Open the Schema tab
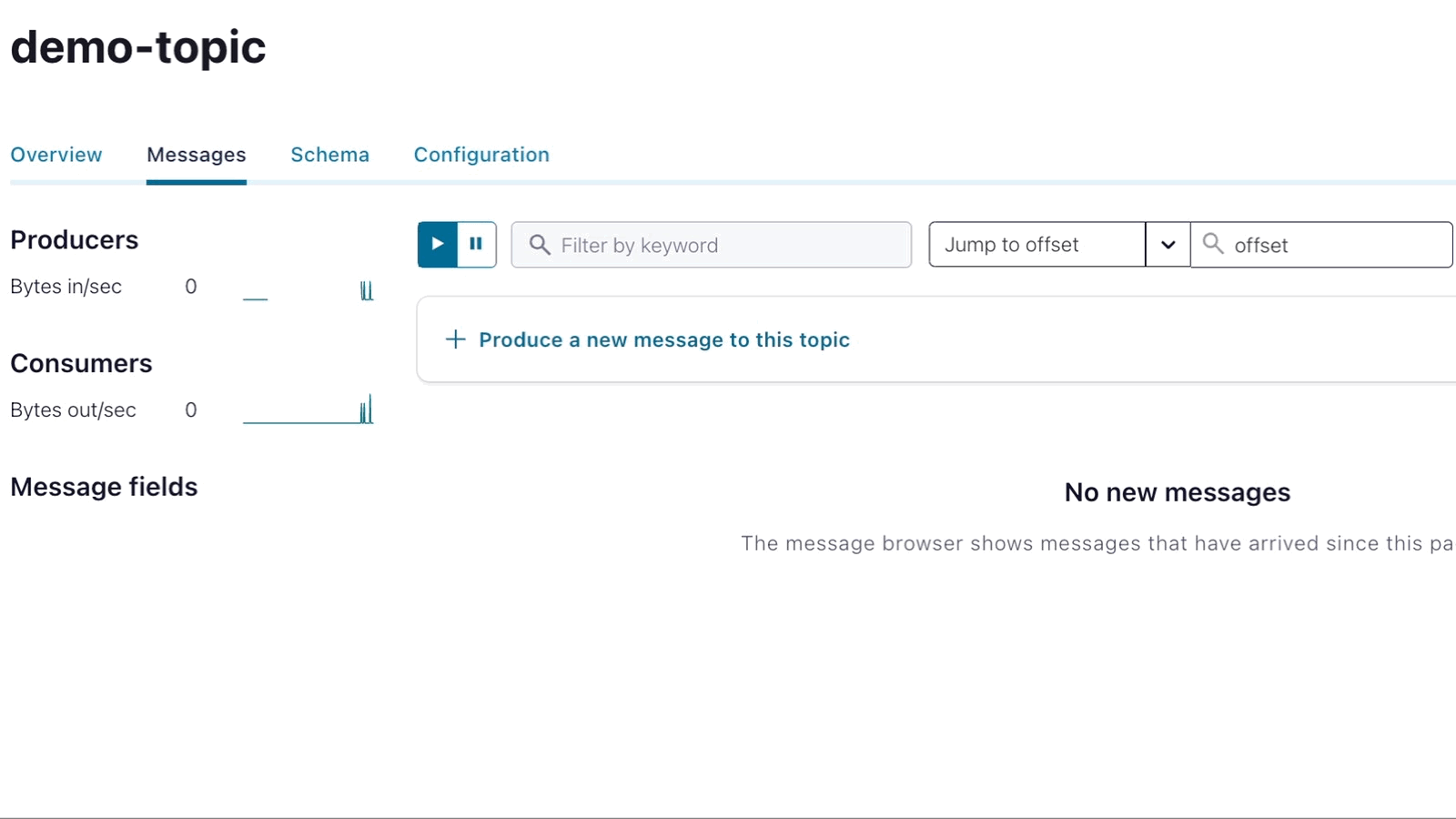Image resolution: width=1456 pixels, height=819 pixels. [x=329, y=155]
